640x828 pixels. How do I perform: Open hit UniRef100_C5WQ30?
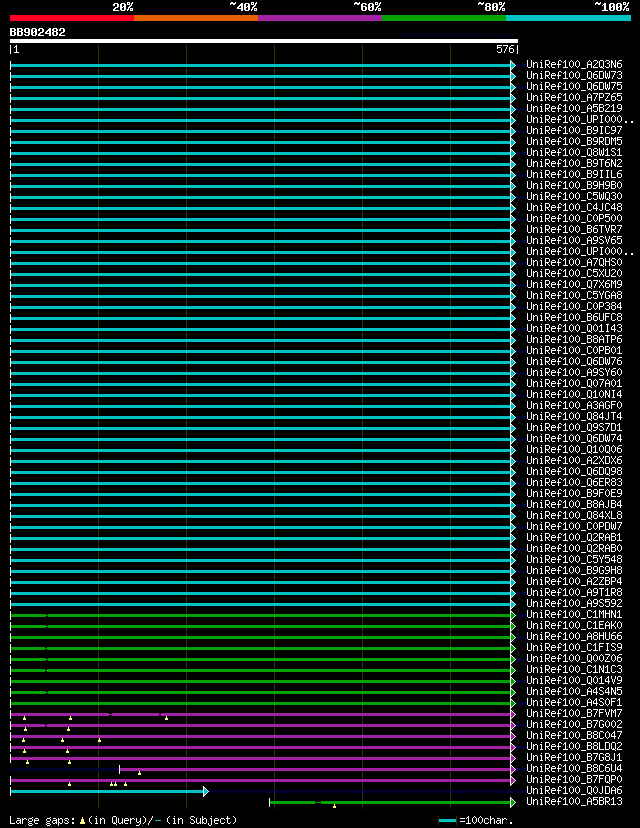[574, 196]
